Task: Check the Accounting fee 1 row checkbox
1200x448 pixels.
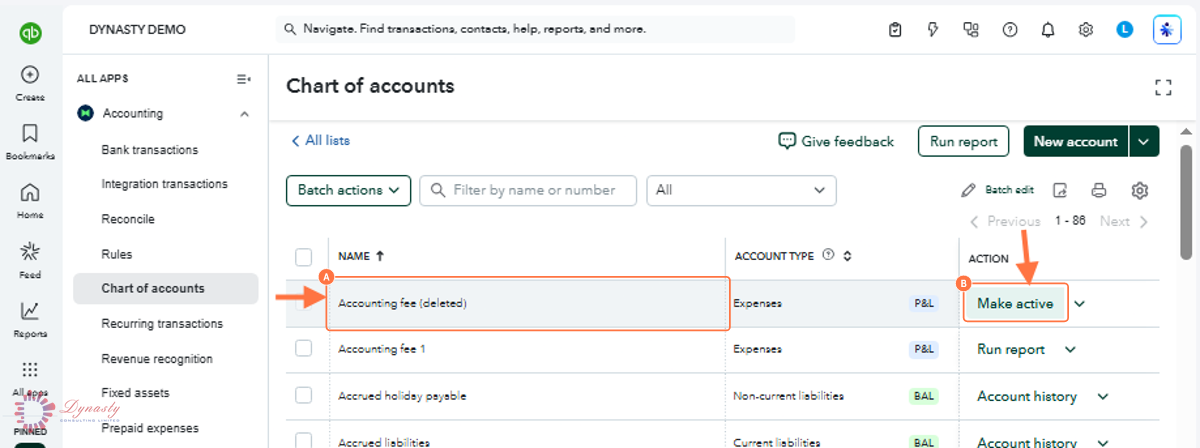Action: pos(304,348)
